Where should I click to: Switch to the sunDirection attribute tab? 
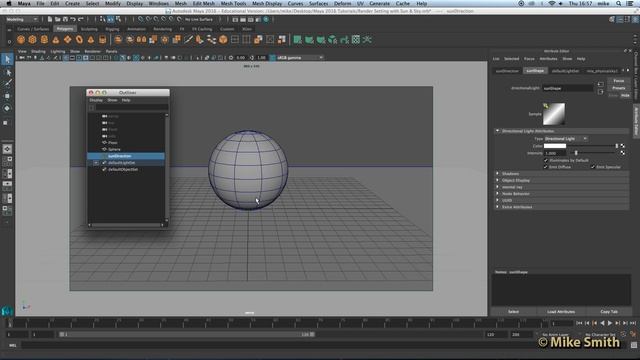(507, 71)
